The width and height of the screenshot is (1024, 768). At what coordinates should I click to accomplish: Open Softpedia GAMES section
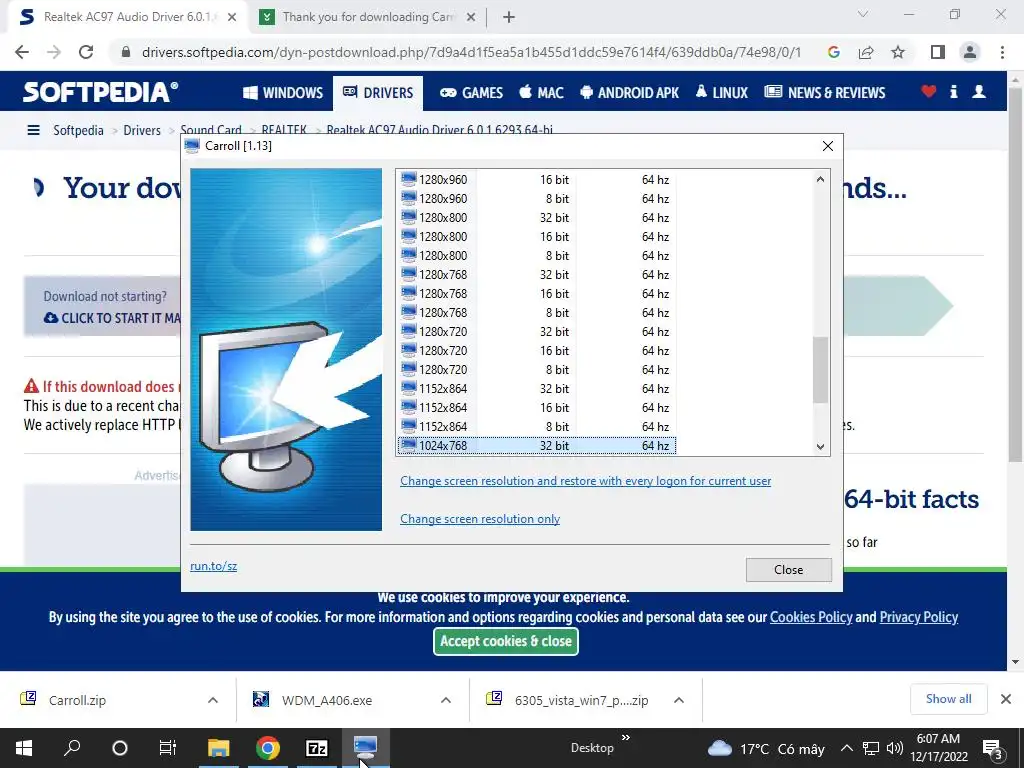coord(471,93)
